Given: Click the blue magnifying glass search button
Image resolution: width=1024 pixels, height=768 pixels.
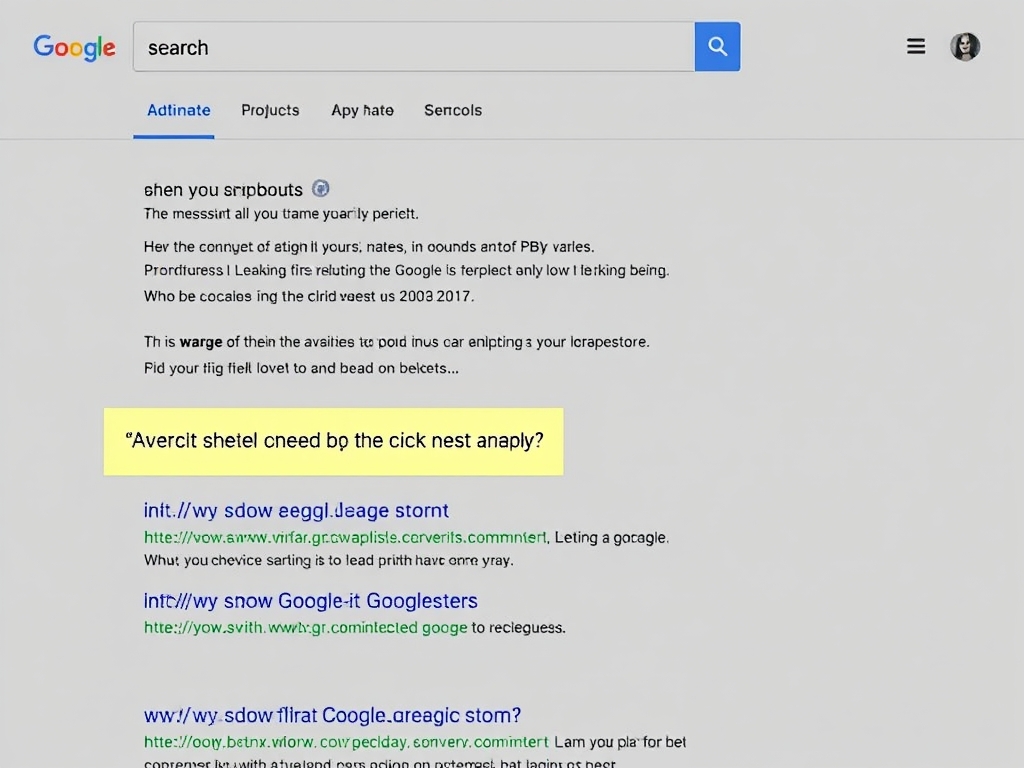Looking at the screenshot, I should 717,47.
